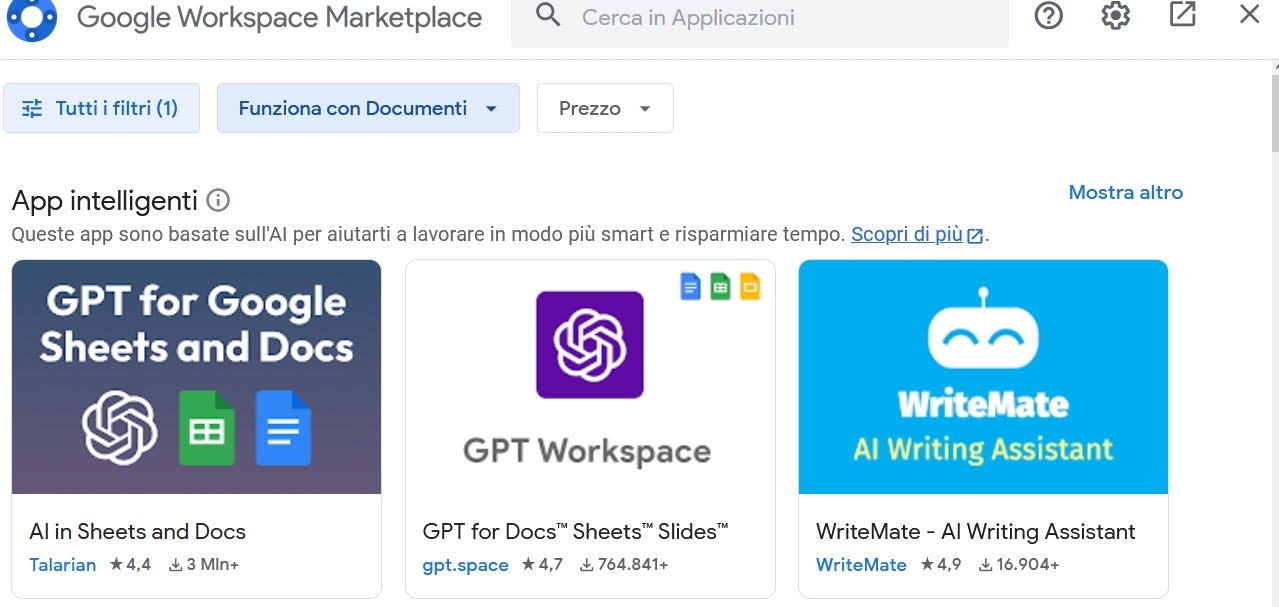Click the 4,7 star rating for gpt.space
1279x607 pixels.
[542, 565]
